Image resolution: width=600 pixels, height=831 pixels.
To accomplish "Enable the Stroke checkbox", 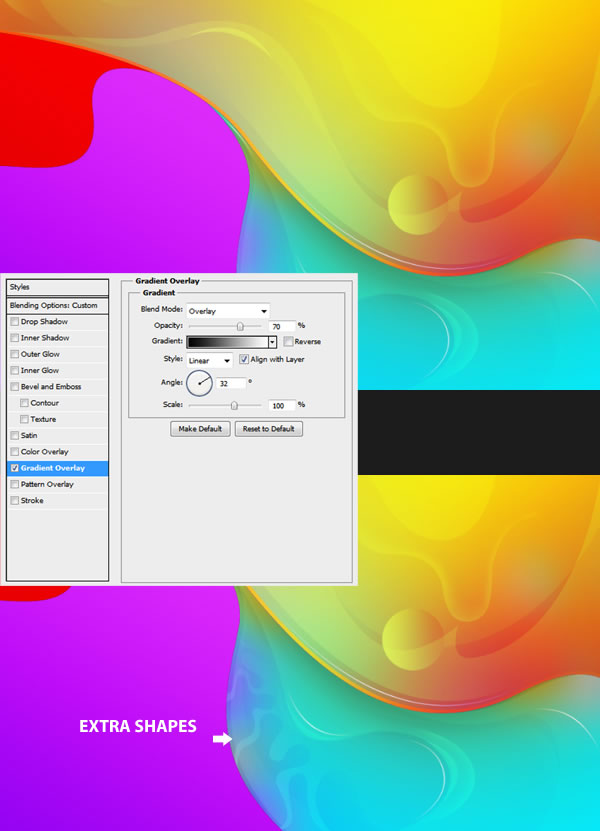I will click(15, 501).
